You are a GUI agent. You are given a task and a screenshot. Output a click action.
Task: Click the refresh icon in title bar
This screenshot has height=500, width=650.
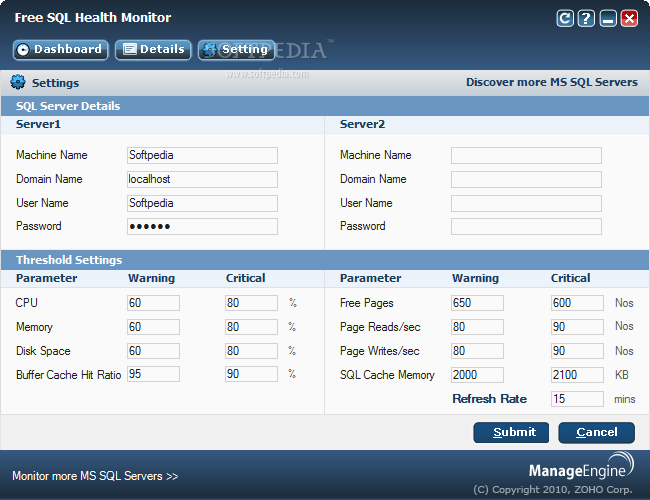coord(565,18)
